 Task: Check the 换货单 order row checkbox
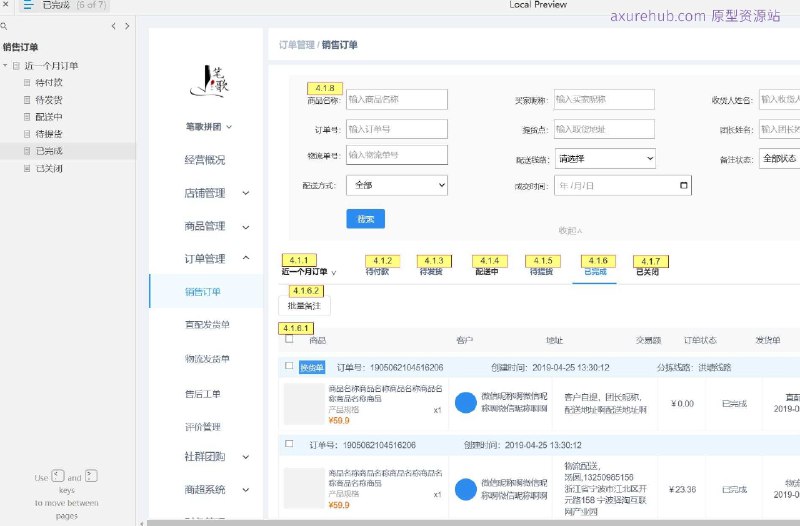tap(289, 366)
